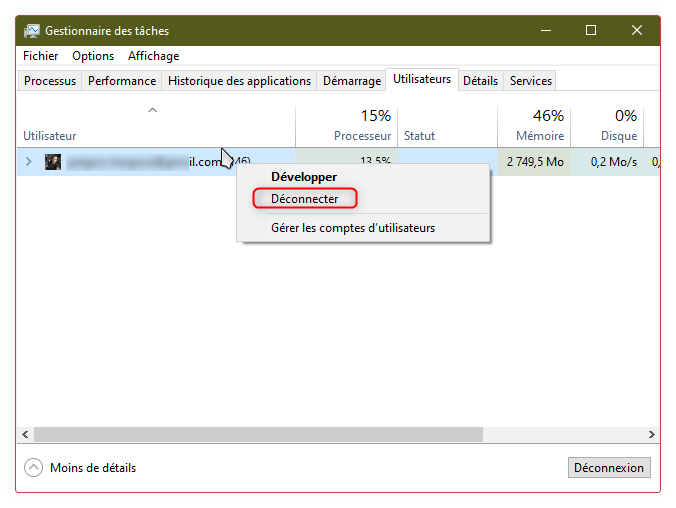Open the Détails tab

click(x=480, y=81)
